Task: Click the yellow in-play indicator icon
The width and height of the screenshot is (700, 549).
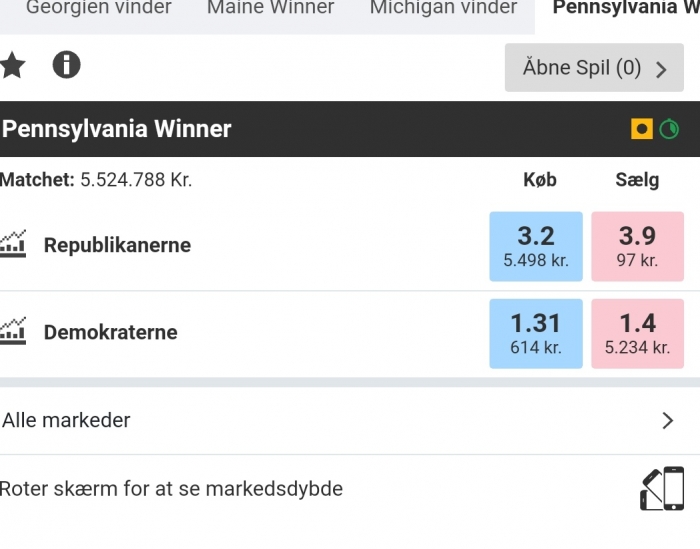Action: (642, 129)
